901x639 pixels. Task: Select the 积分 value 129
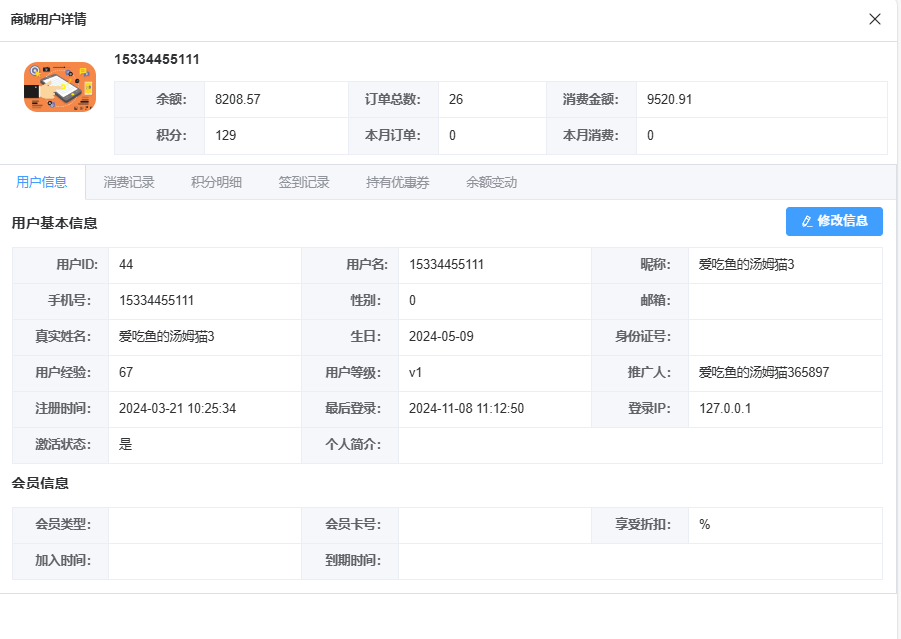pos(226,135)
